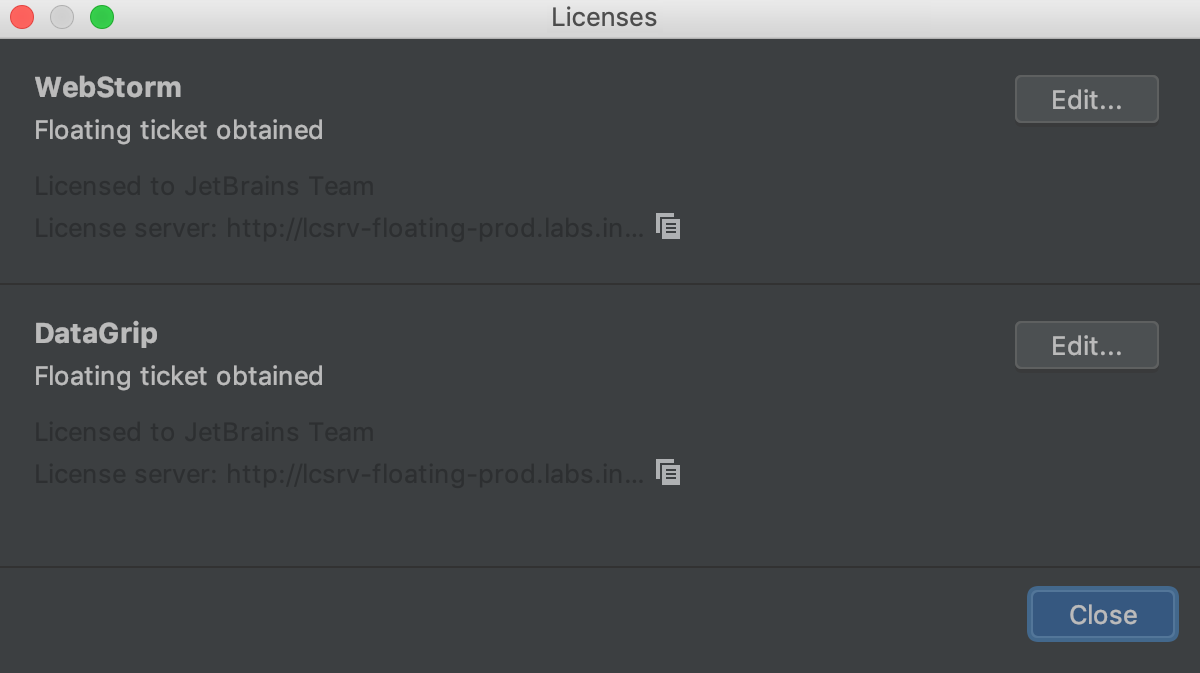Close the Licenses window with red button
This screenshot has height=673, width=1200.
21,17
